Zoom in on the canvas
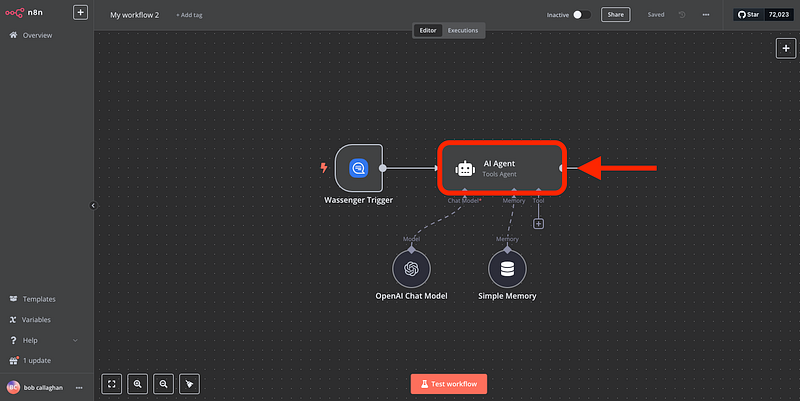The image size is (800, 401). pos(138,383)
